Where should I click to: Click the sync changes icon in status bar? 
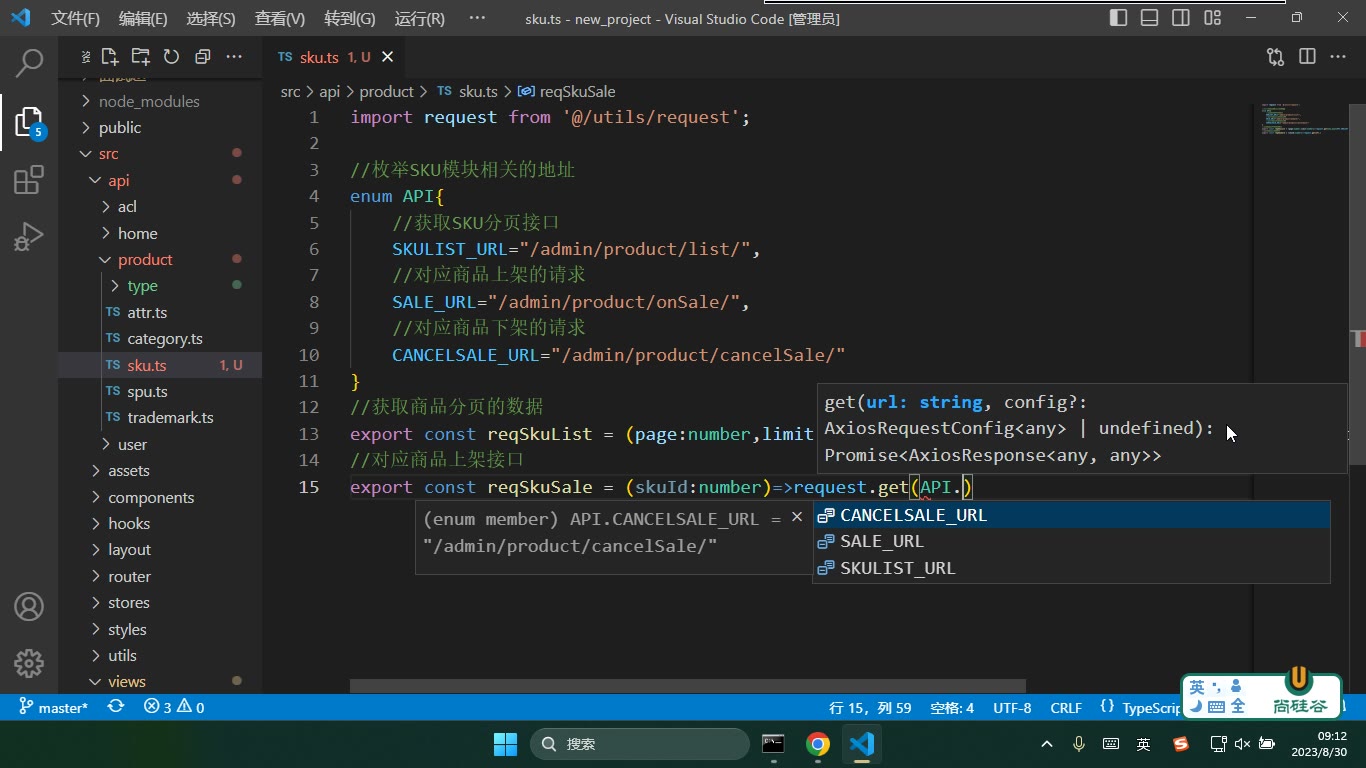point(116,707)
